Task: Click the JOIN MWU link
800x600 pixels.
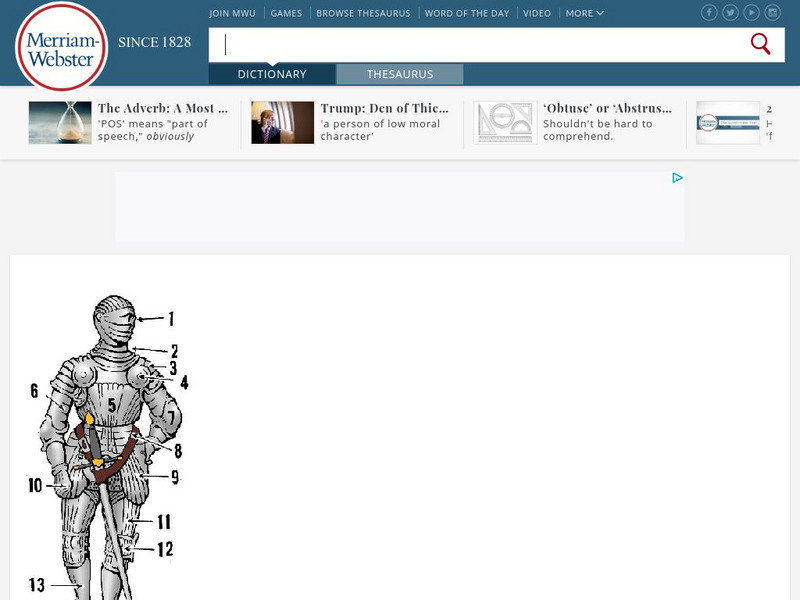Action: (232, 13)
